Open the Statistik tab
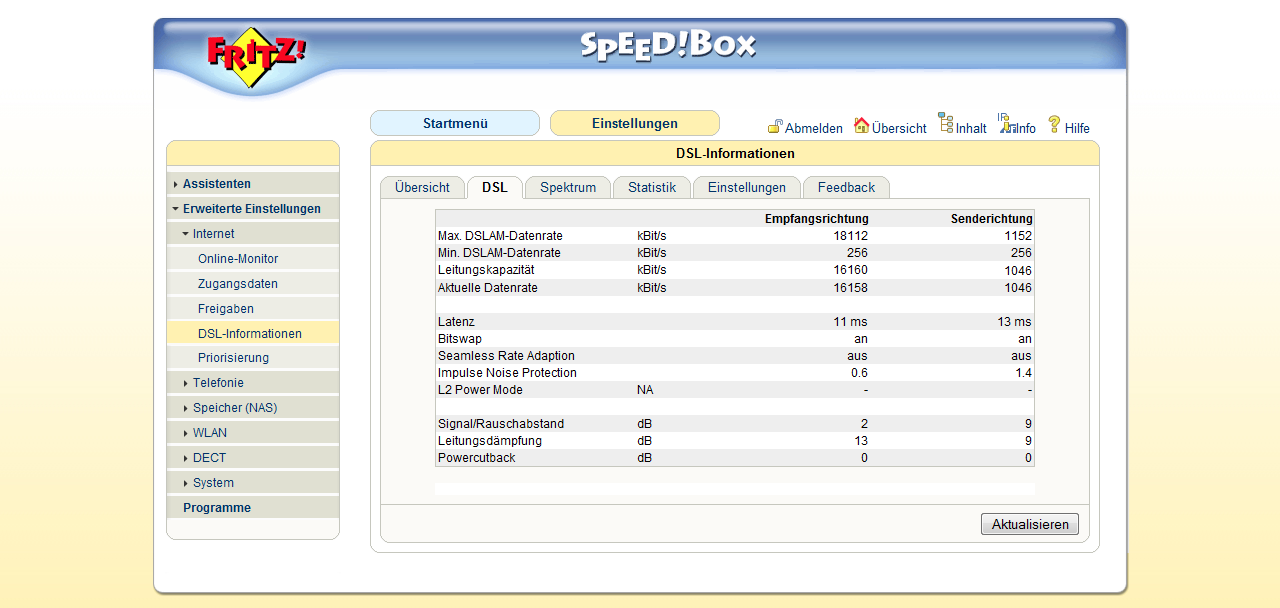Screen dimensions: 1280x608 (652, 188)
